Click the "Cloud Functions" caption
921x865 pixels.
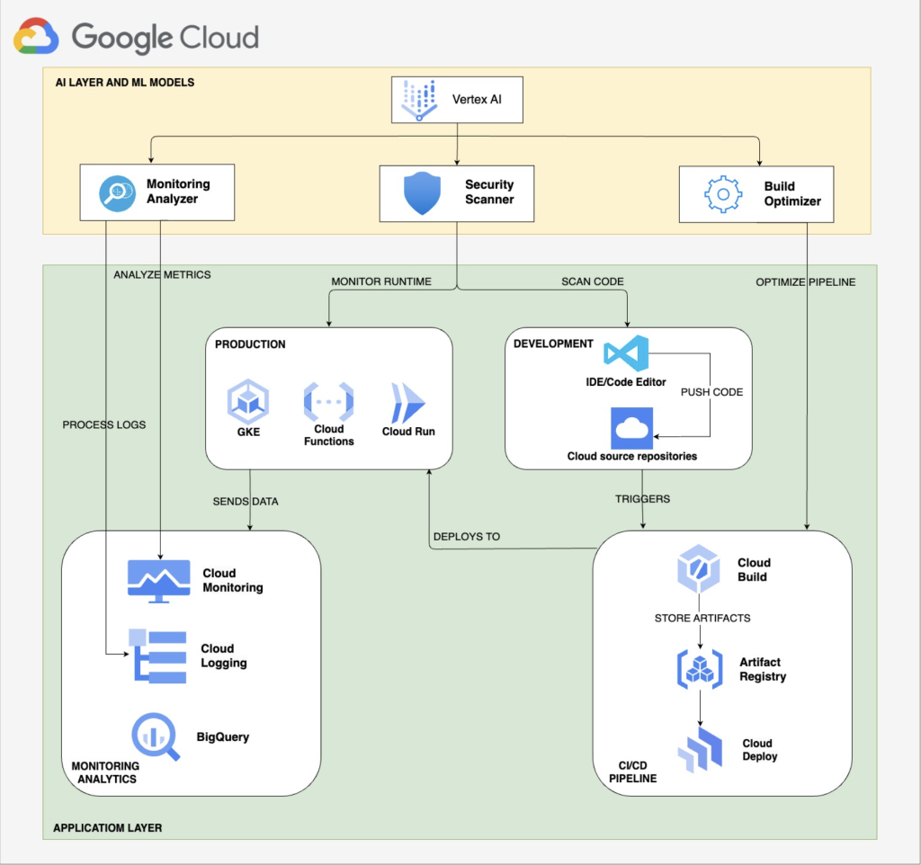pyautogui.click(x=329, y=435)
